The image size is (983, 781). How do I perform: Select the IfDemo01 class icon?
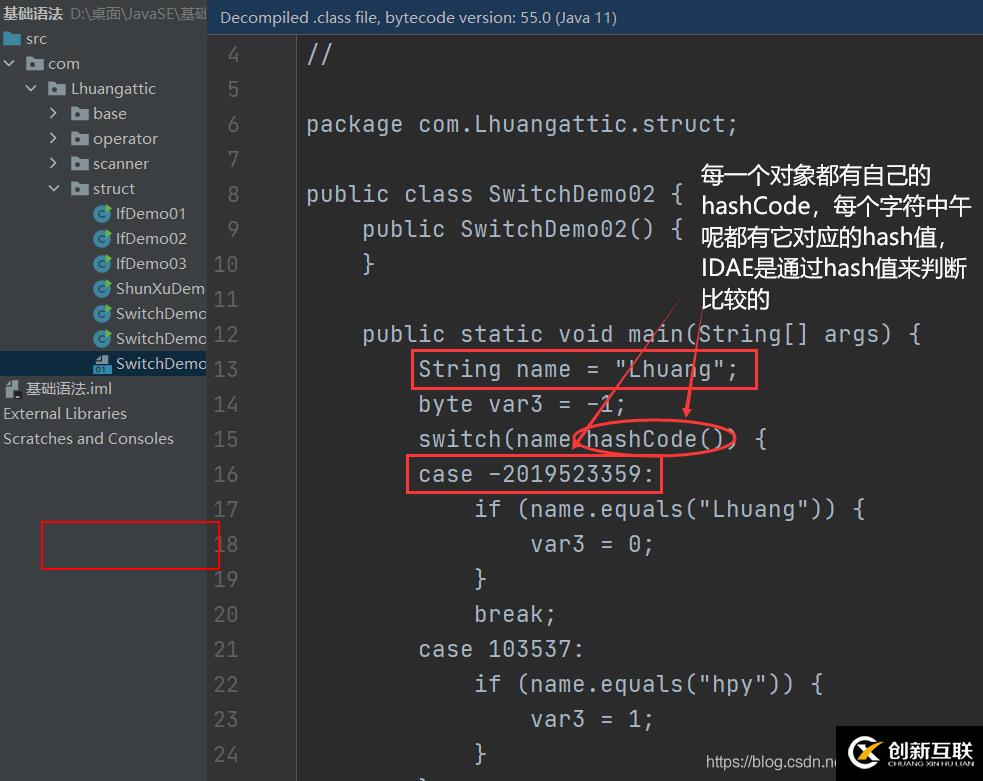(103, 213)
